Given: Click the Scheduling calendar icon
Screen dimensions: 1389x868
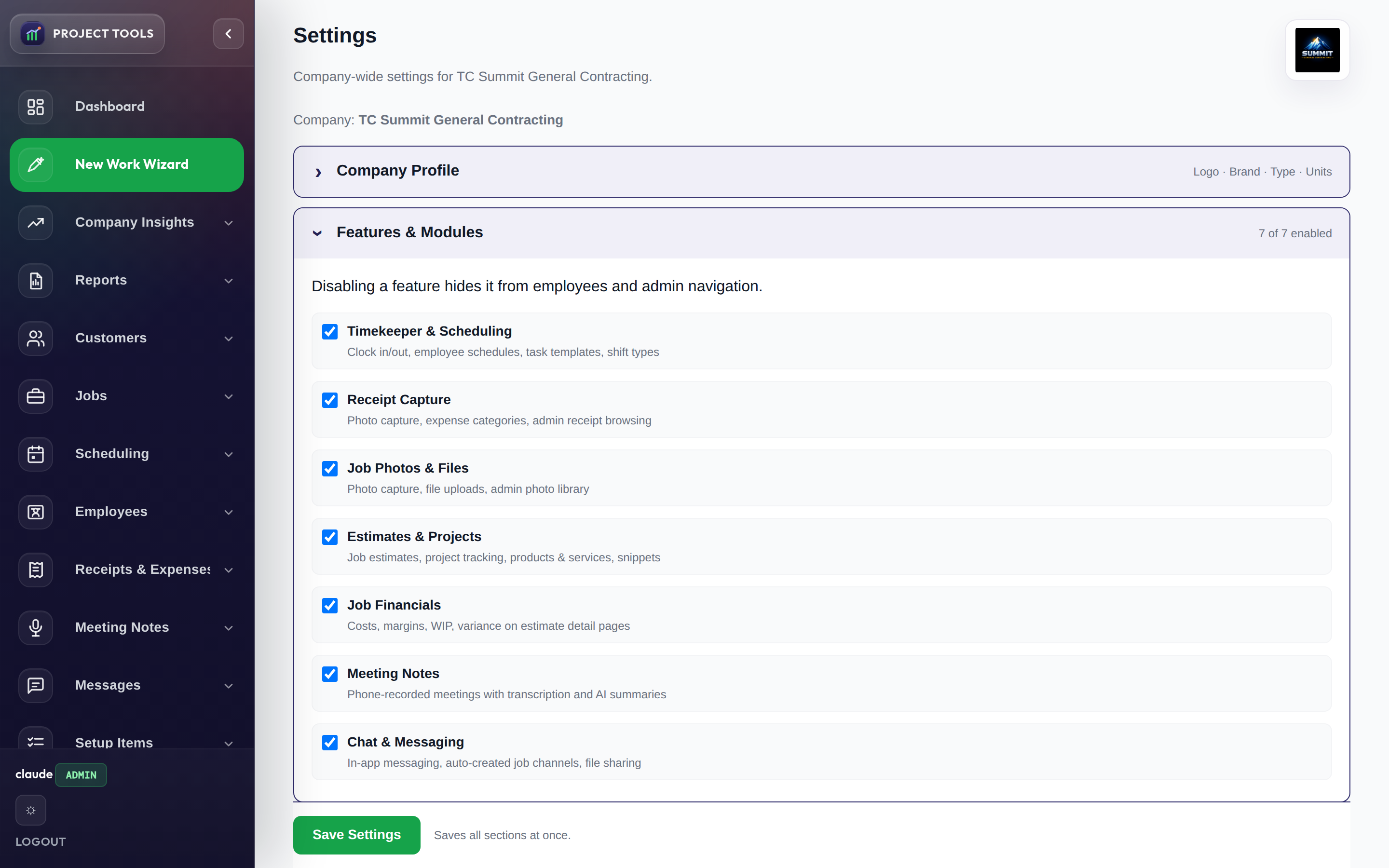Looking at the screenshot, I should point(36,454).
